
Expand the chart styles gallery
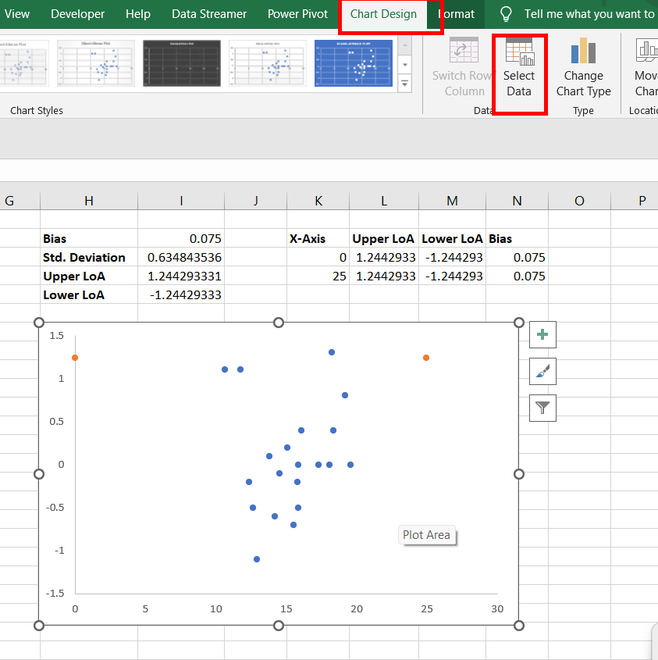click(x=405, y=83)
